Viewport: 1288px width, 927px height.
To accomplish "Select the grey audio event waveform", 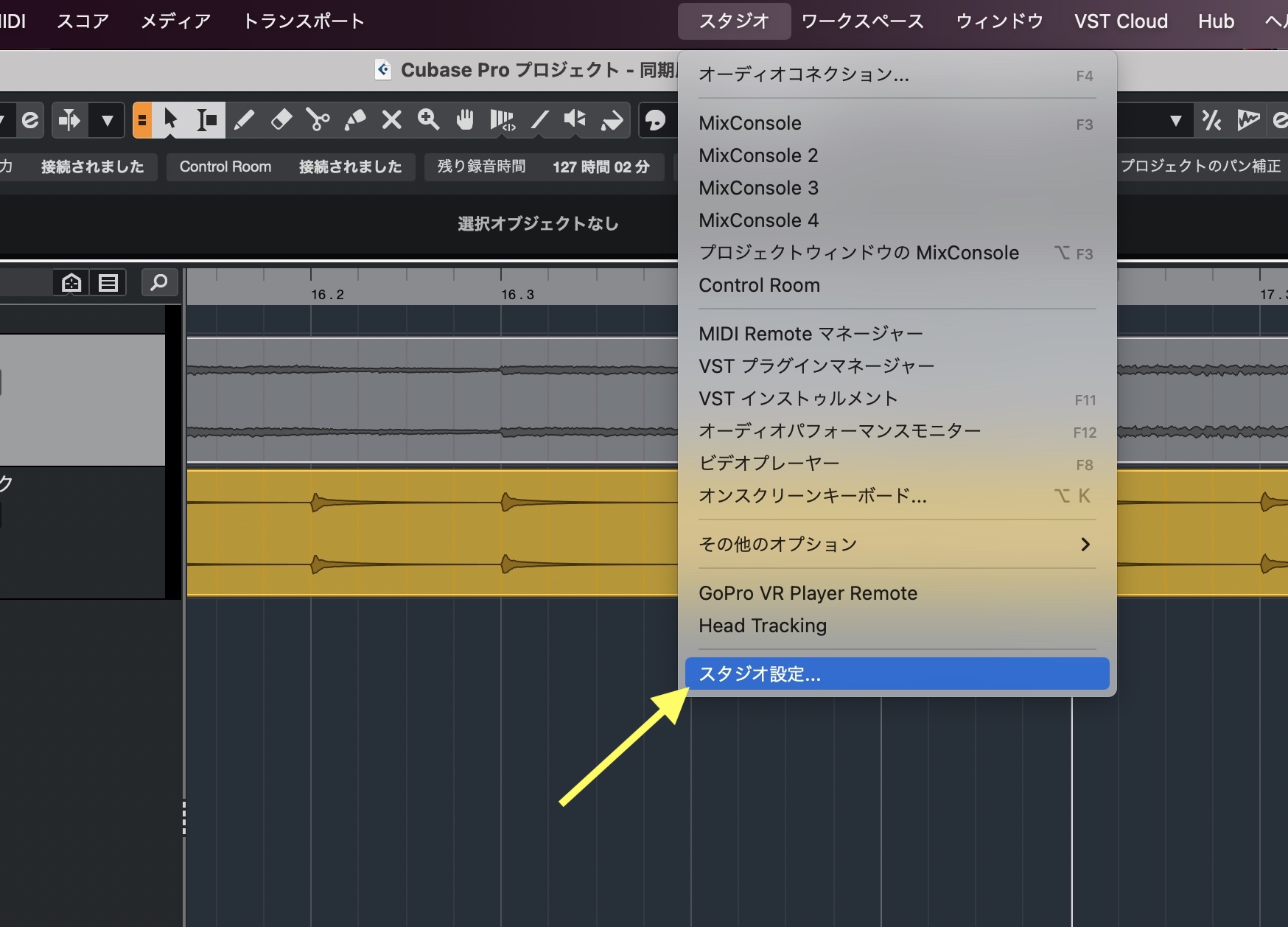I will tap(432, 400).
